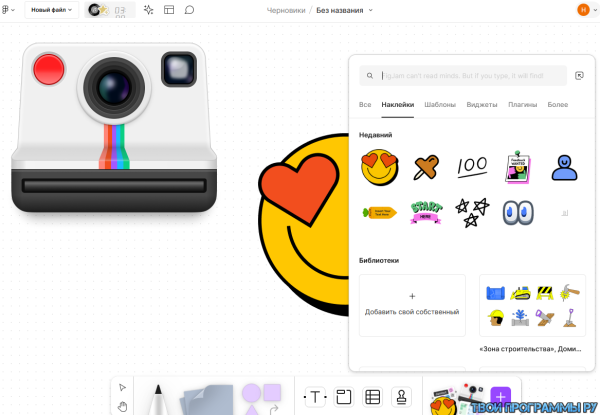Select the Text tool
This screenshot has width=600, height=415.
[x=315, y=397]
